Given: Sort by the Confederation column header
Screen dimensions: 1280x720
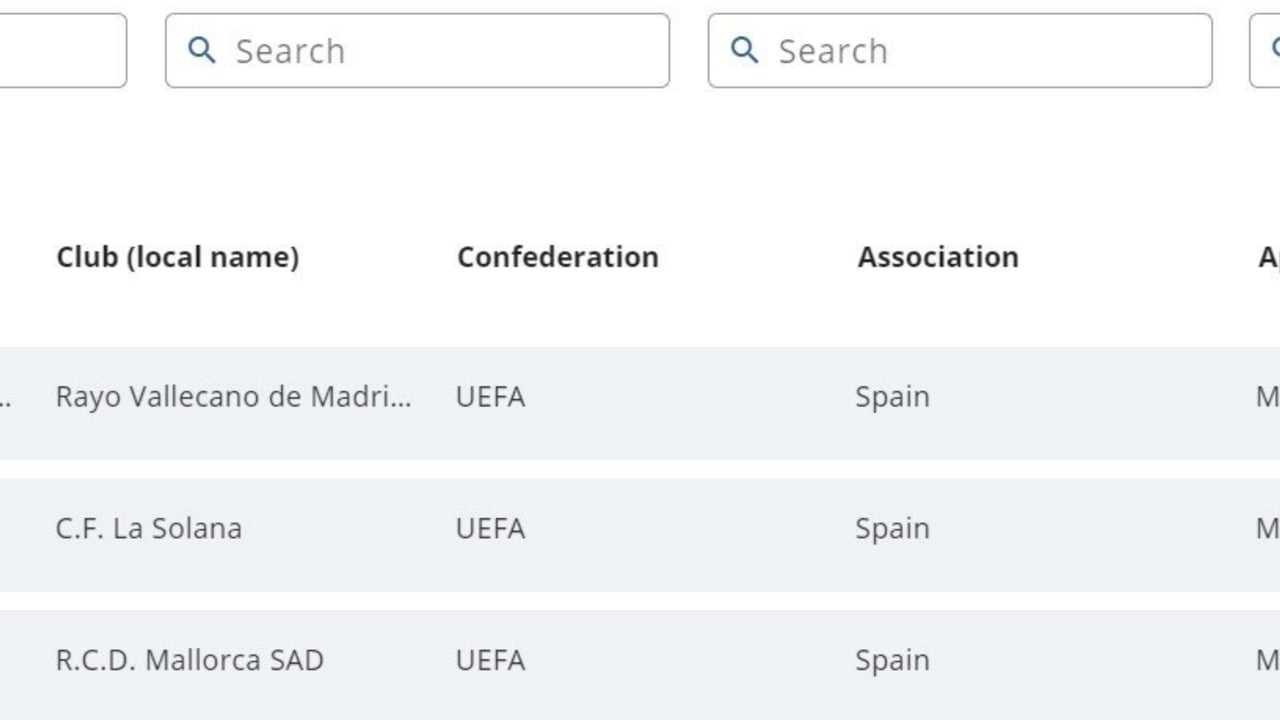Looking at the screenshot, I should tap(557, 257).
